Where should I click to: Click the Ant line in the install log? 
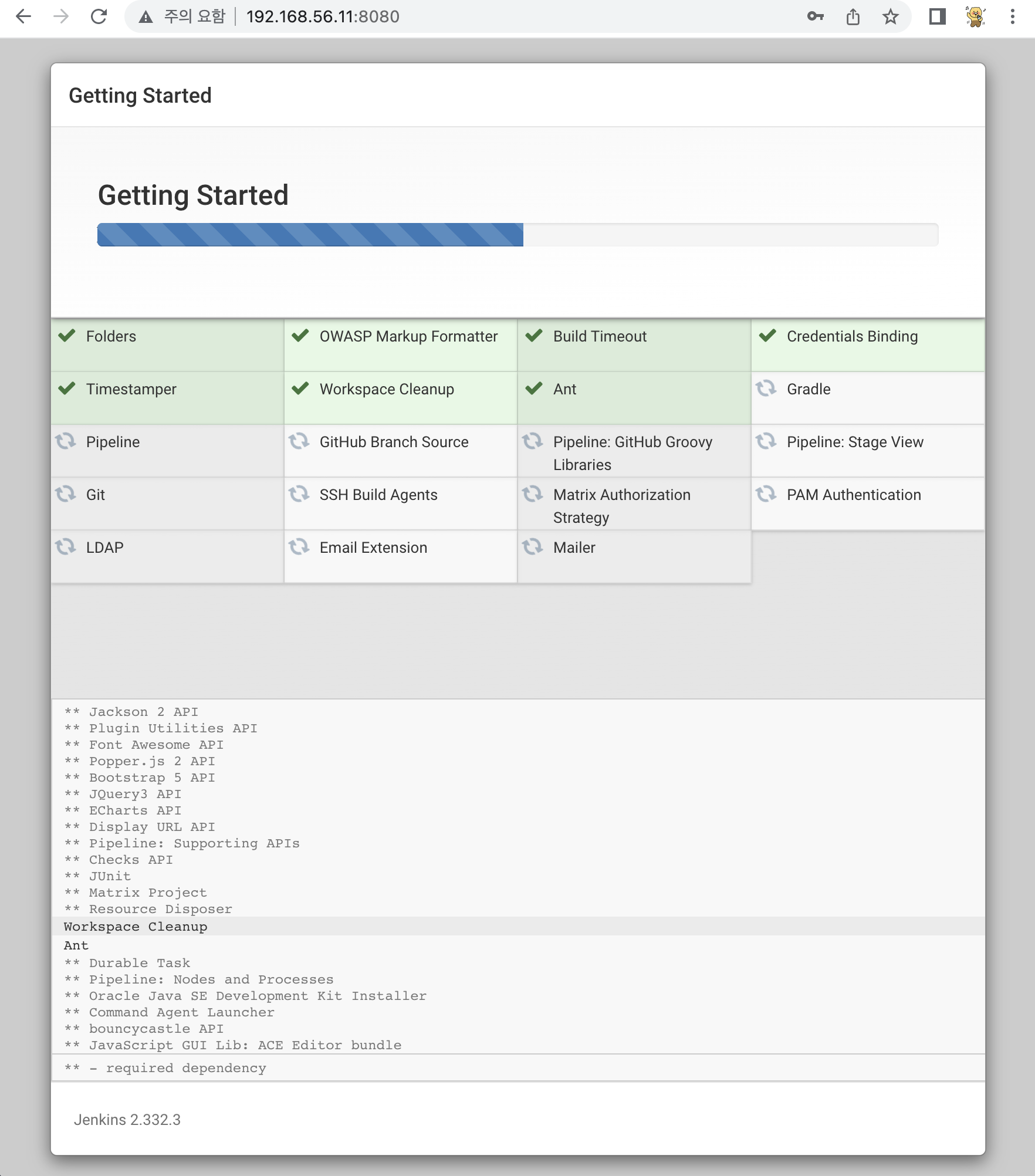click(x=76, y=945)
